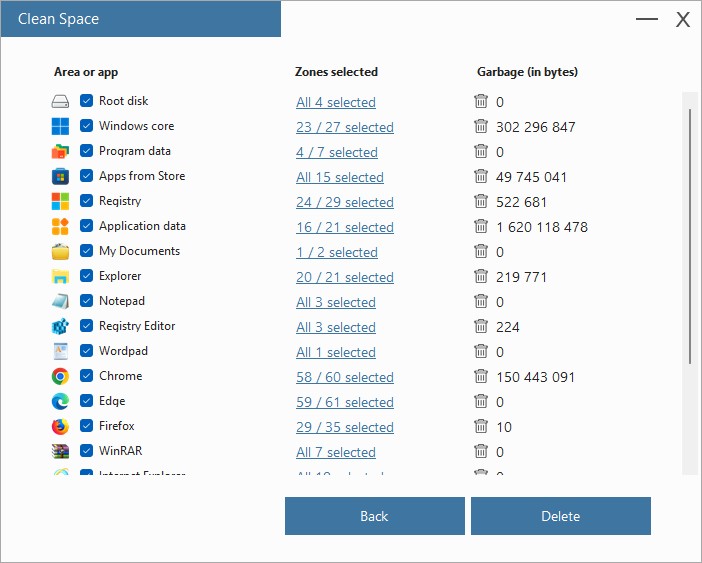The image size is (702, 563).
Task: Click the Windows core logo icon
Action: [x=60, y=126]
